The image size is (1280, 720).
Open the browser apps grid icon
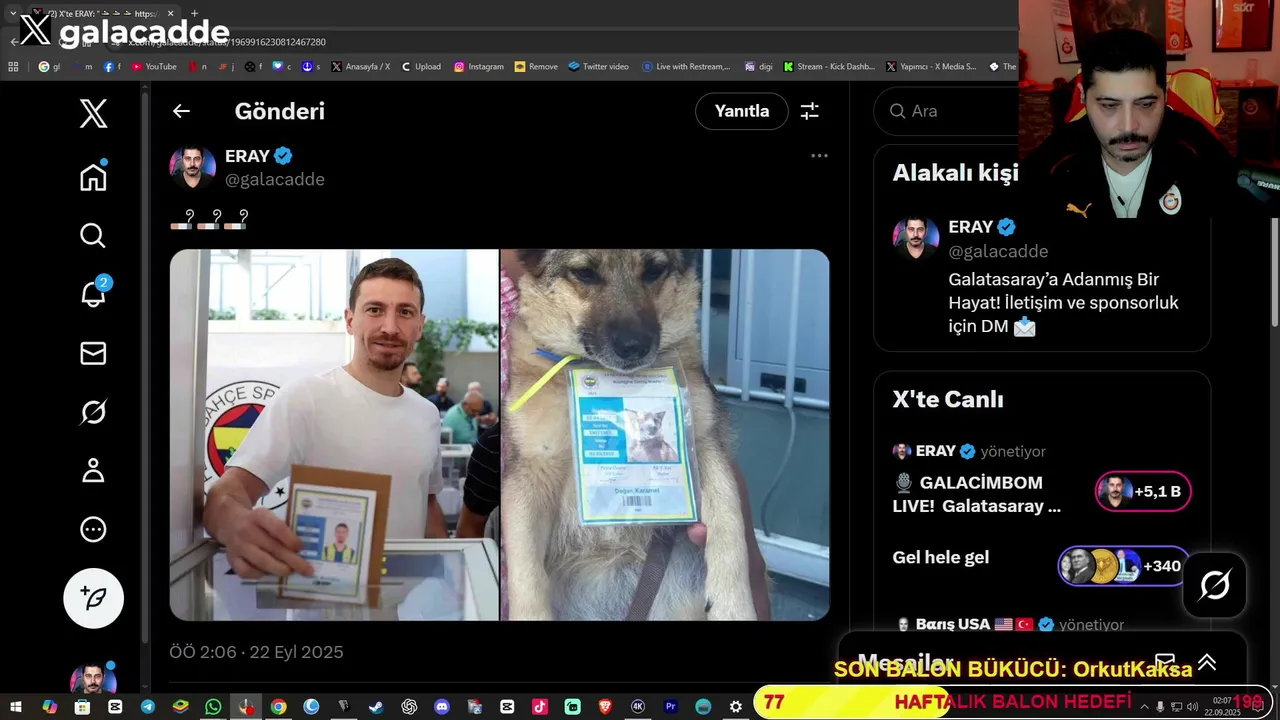(x=13, y=67)
